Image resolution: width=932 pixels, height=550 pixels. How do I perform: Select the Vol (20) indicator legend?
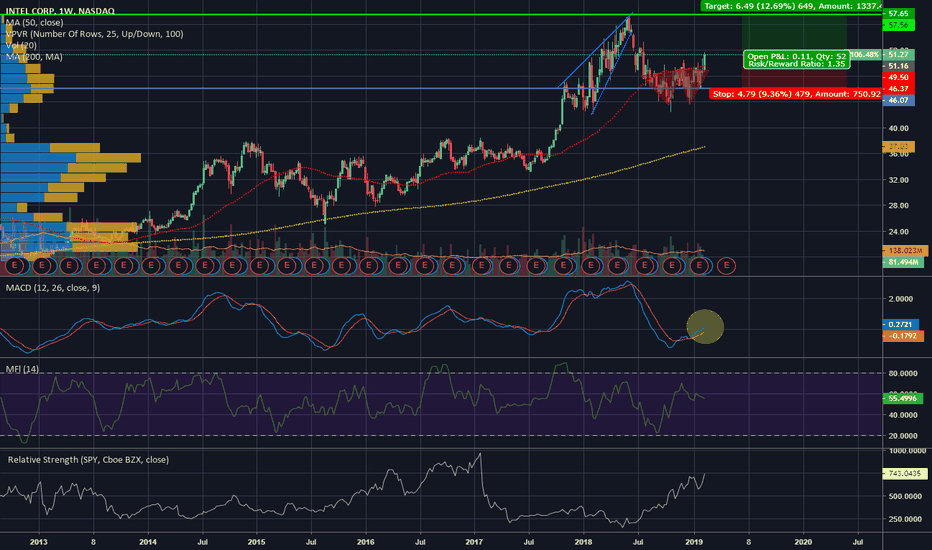(x=21, y=45)
